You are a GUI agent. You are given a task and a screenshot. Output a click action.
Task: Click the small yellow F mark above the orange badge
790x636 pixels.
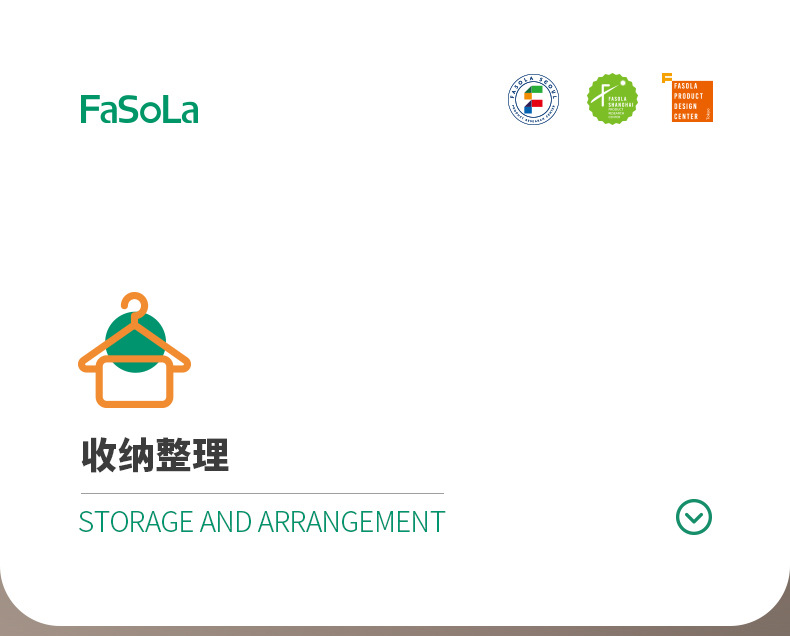tap(667, 78)
